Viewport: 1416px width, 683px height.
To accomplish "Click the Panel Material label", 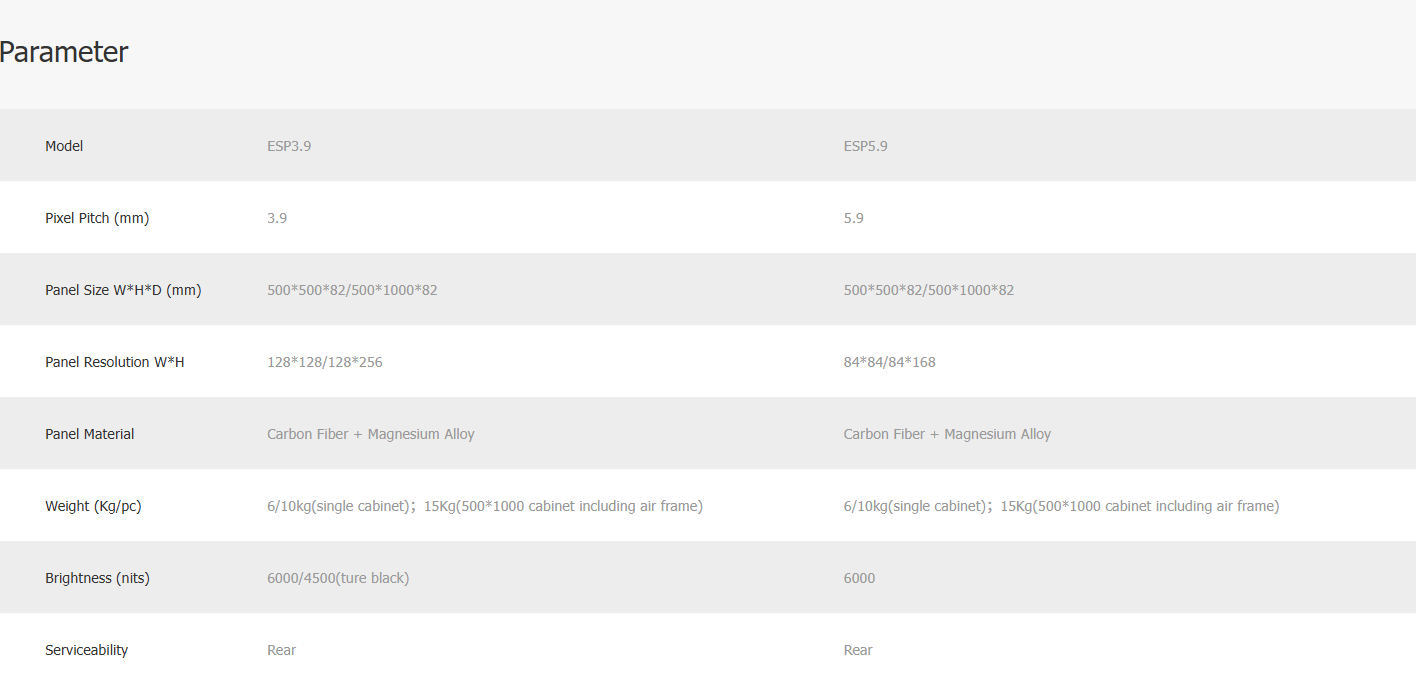I will pos(89,434).
